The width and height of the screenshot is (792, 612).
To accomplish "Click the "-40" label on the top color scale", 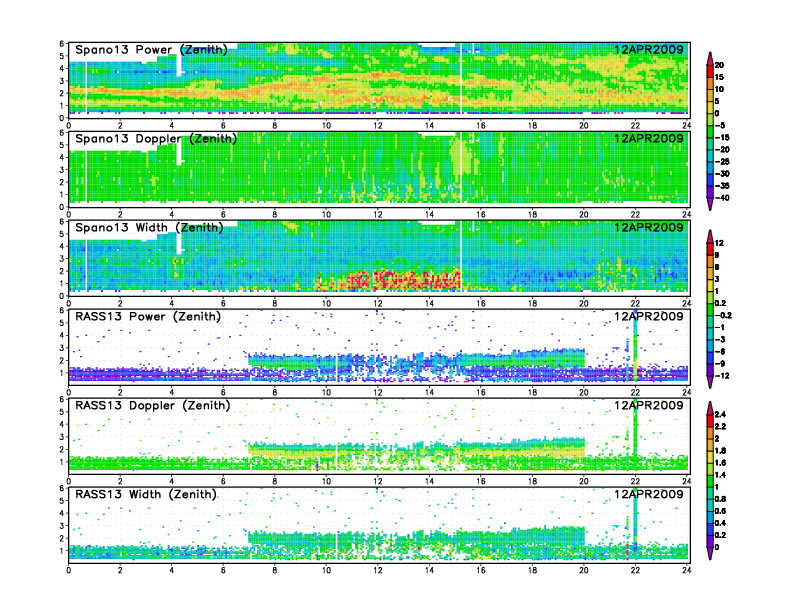I will [722, 198].
